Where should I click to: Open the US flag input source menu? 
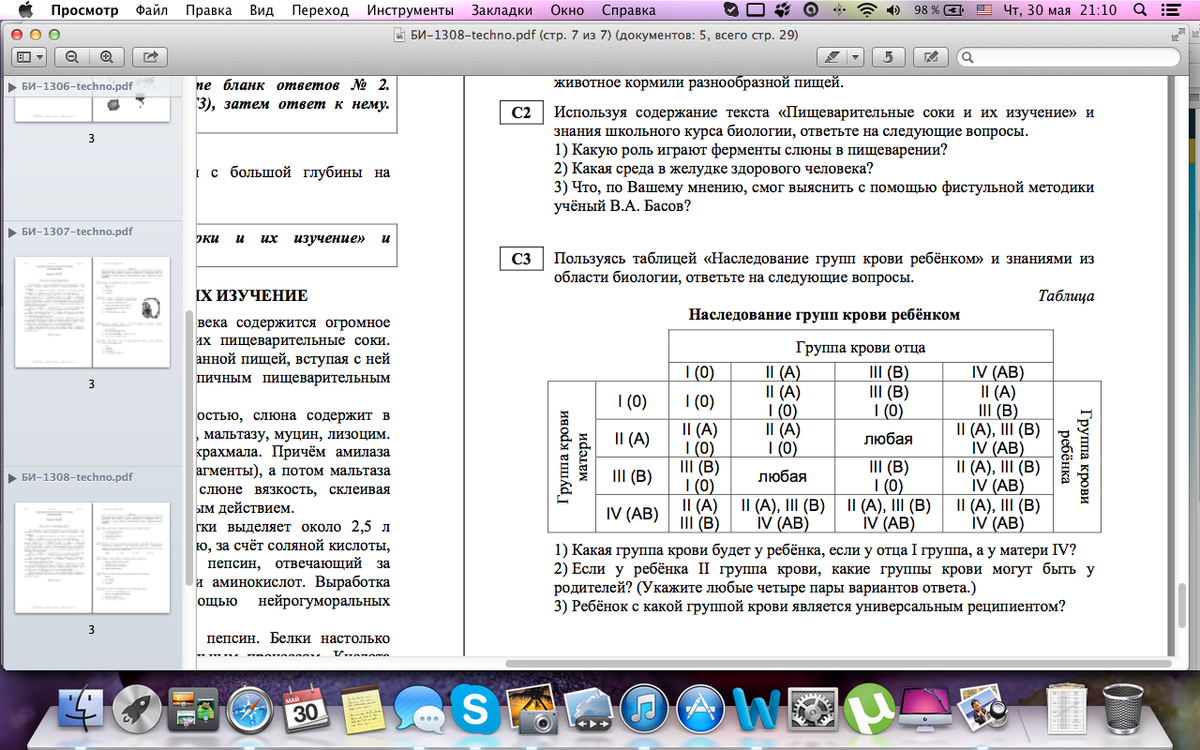985,10
